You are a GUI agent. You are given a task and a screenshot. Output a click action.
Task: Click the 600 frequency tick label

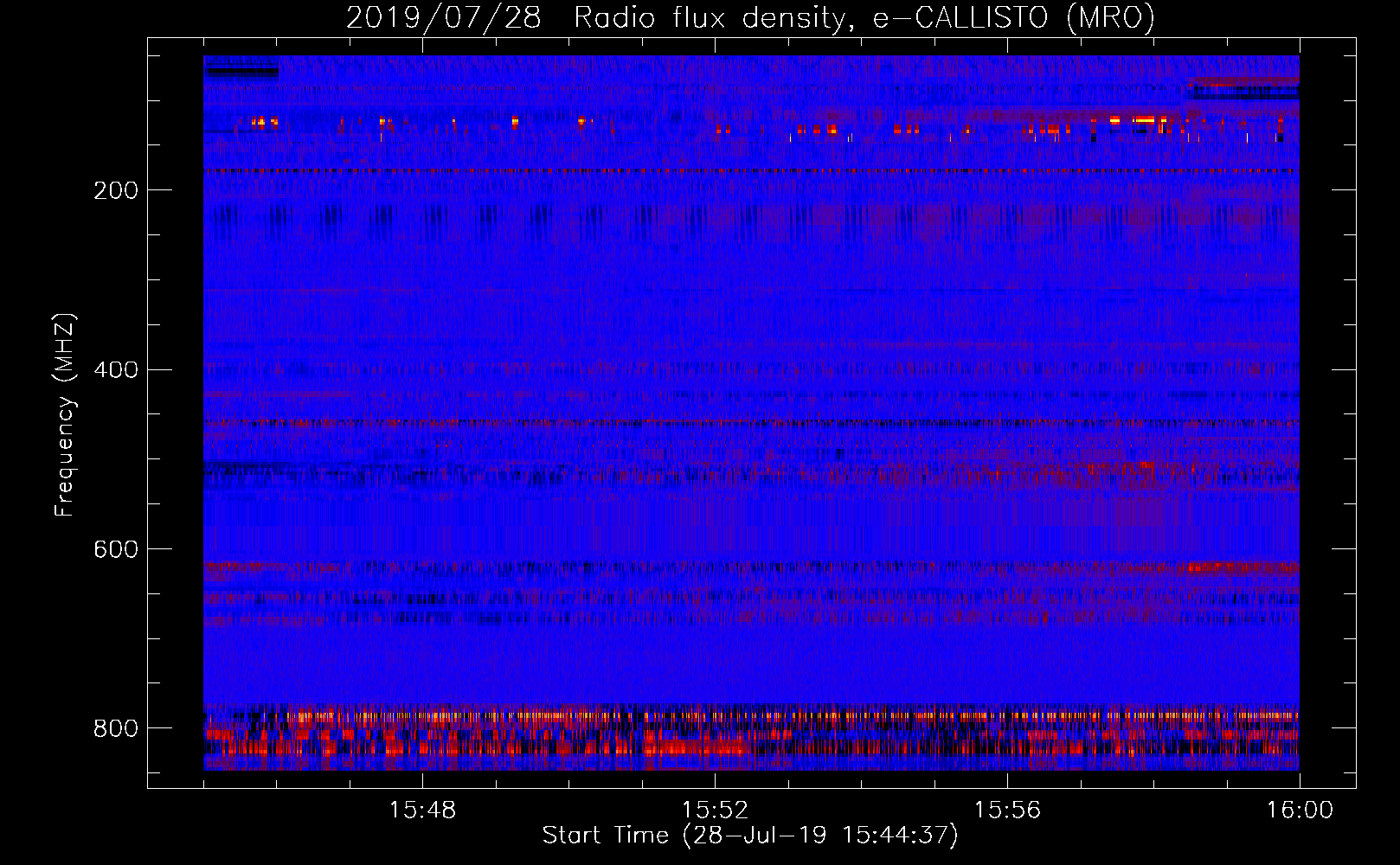pos(115,549)
